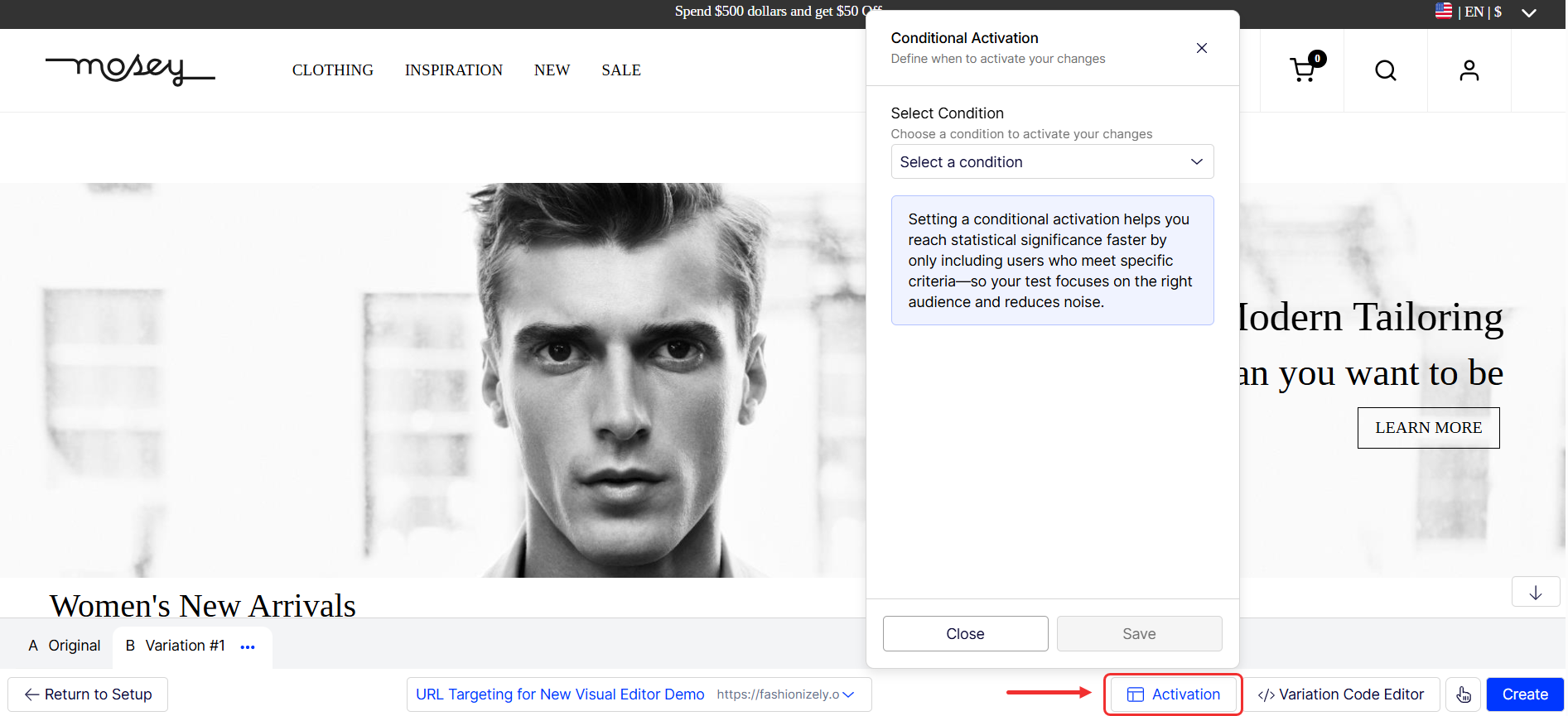Click the US flag language icon
Viewport: 1568px width, 716px height.
(1443, 12)
